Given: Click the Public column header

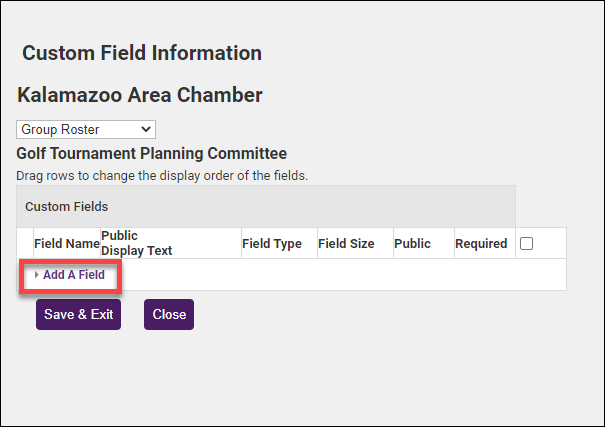Looking at the screenshot, I should (412, 243).
